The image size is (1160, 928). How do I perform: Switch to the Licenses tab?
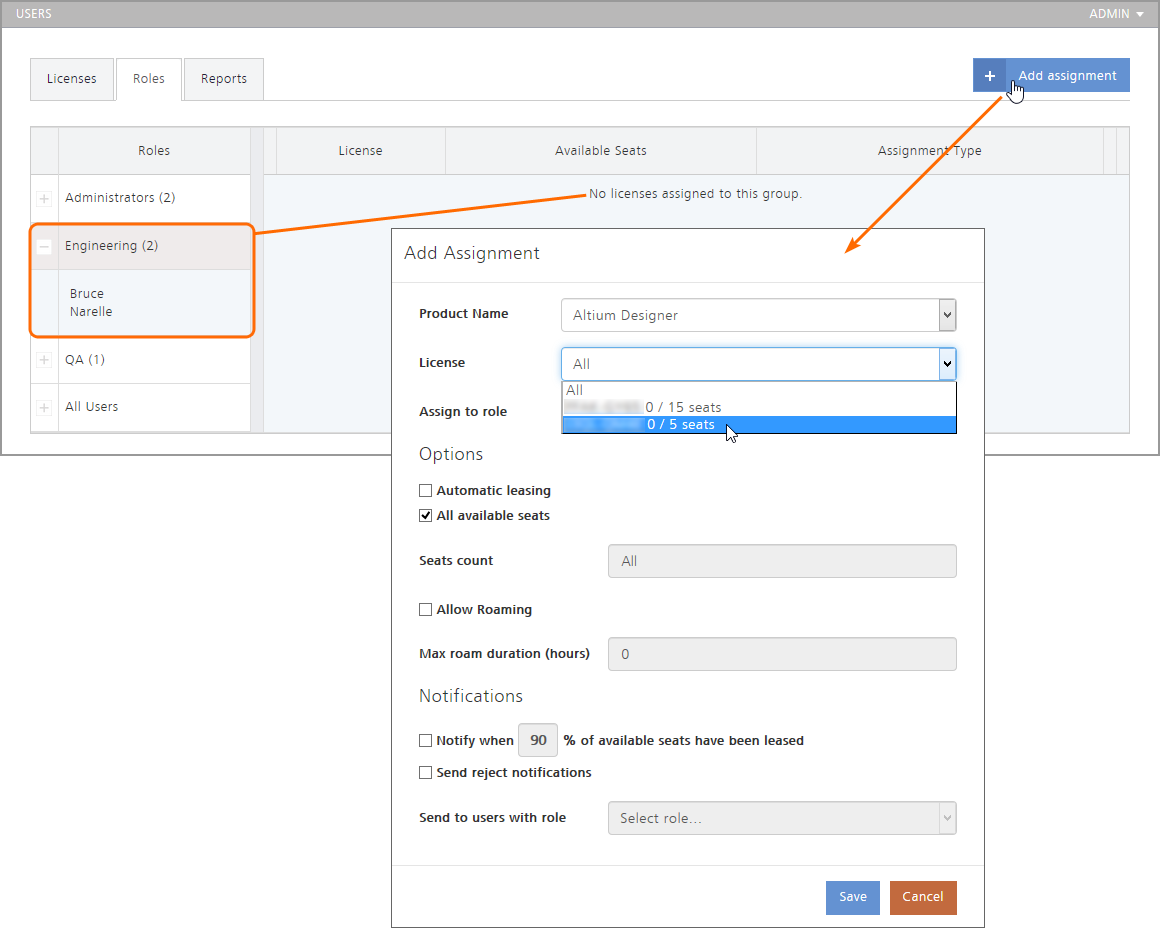(72, 79)
